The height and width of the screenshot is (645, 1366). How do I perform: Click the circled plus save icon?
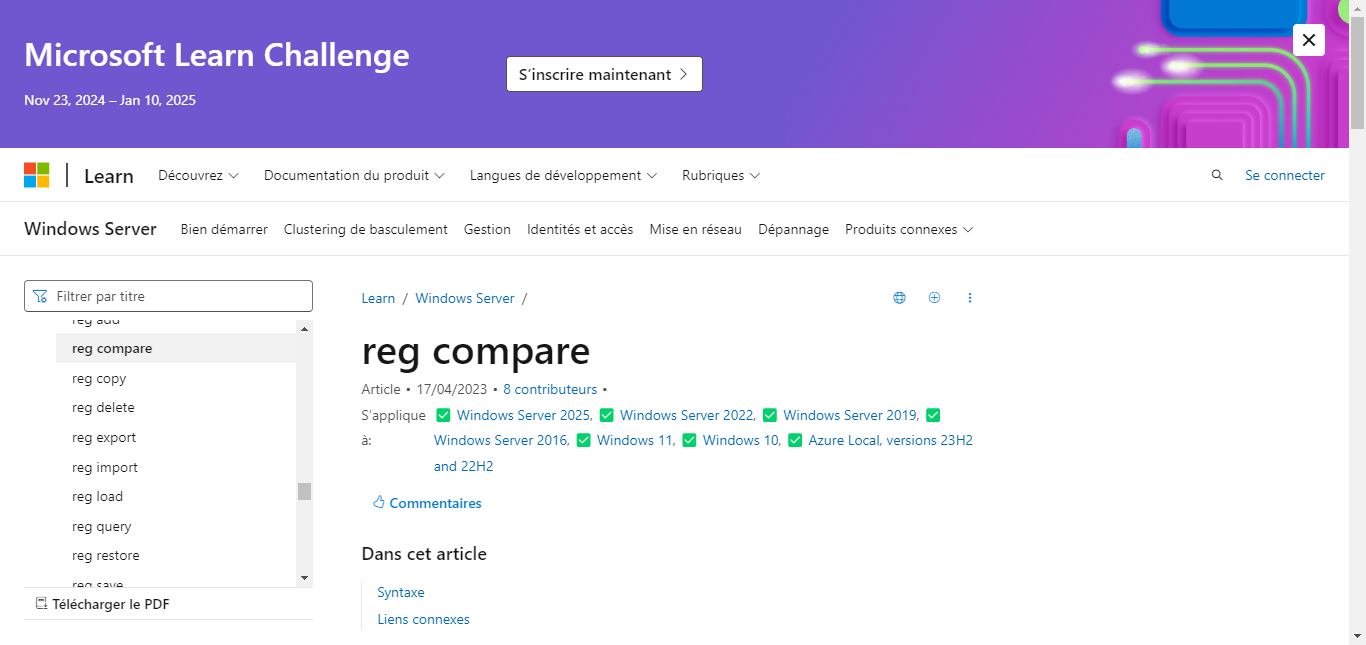(x=934, y=298)
